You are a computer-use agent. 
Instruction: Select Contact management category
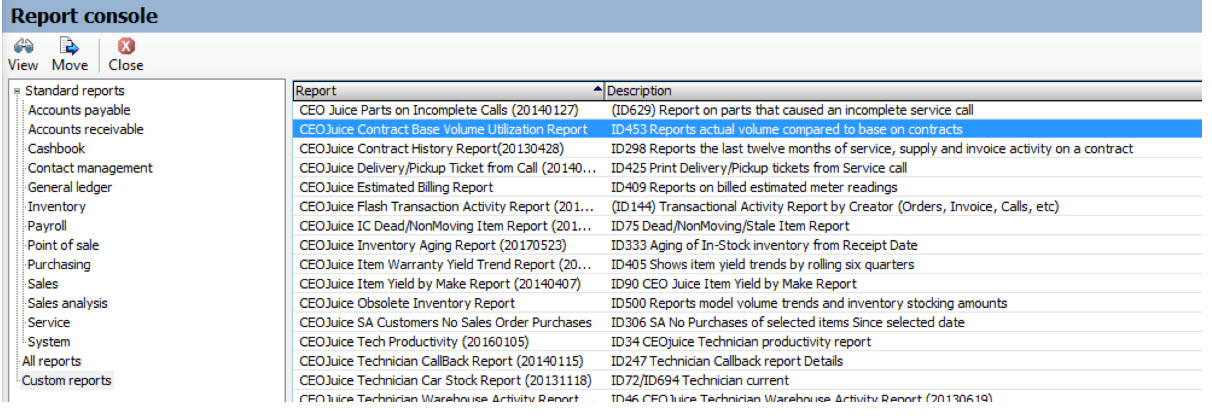tap(90, 168)
